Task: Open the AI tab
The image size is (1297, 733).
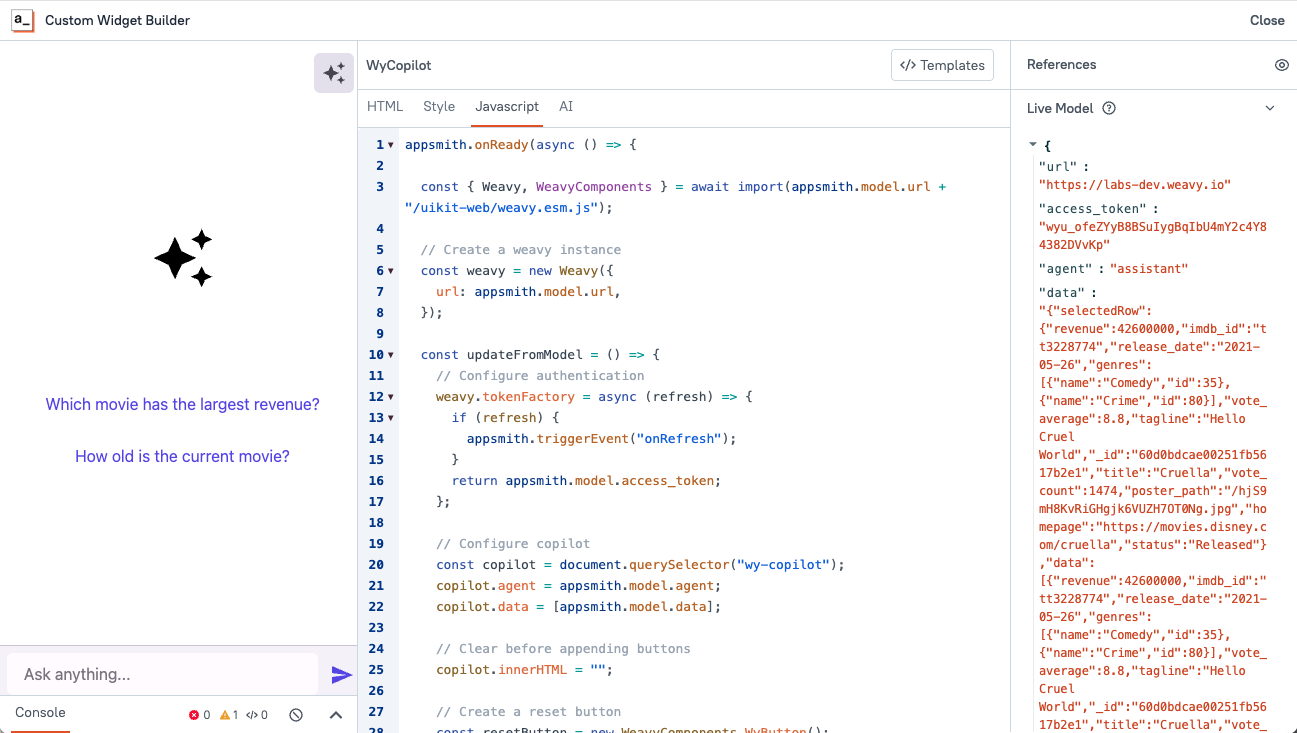Action: 566,107
